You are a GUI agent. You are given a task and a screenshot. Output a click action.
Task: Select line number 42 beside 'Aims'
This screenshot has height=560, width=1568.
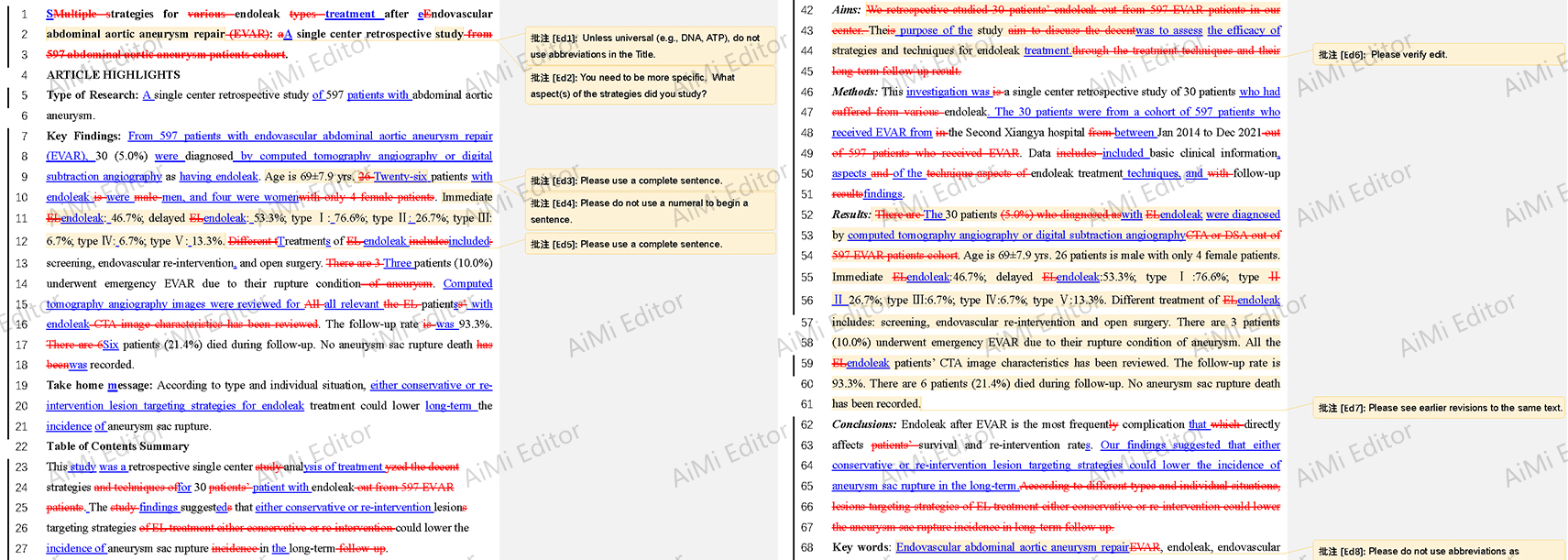[x=807, y=10]
